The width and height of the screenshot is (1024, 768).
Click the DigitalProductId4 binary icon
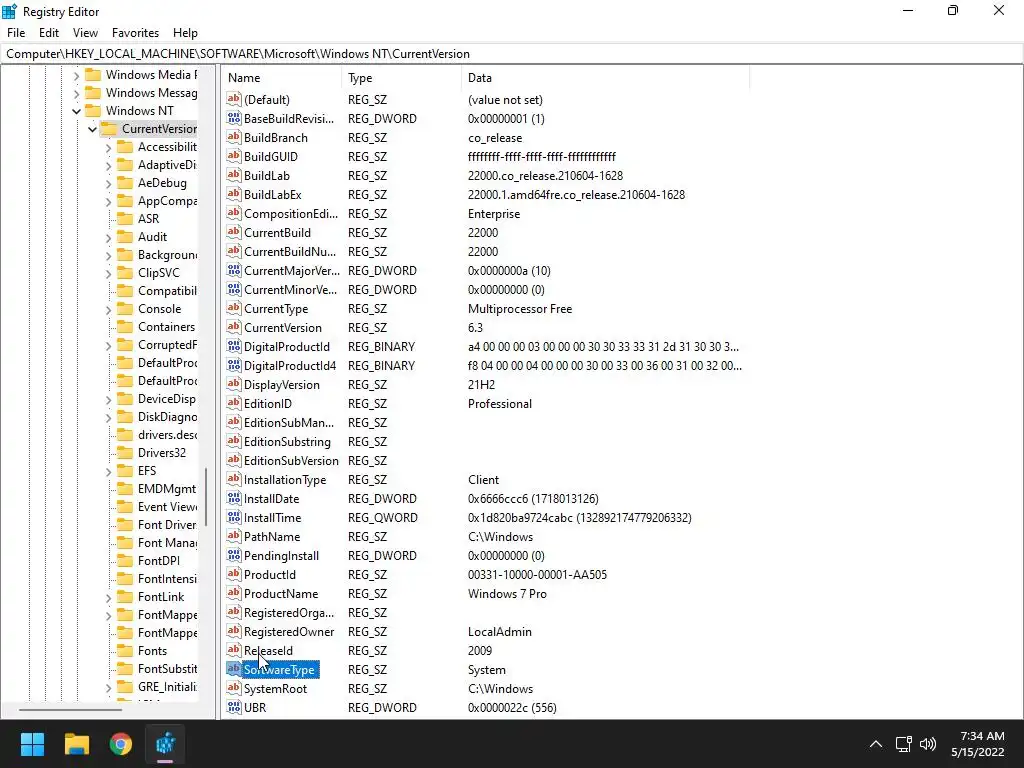click(x=234, y=365)
